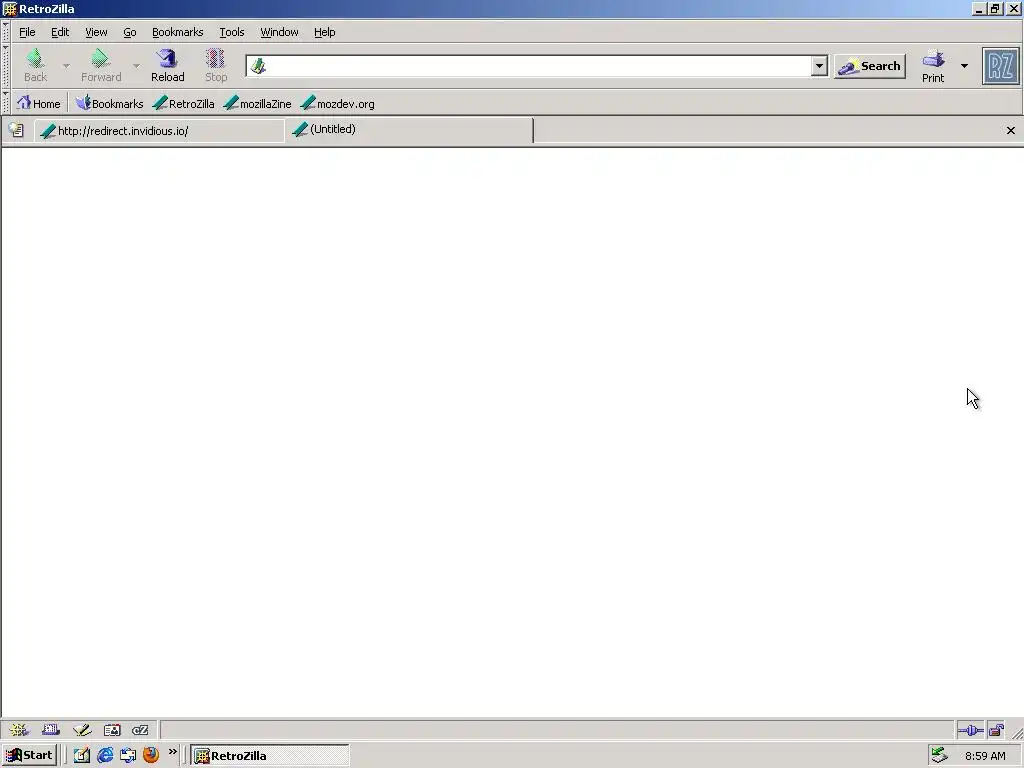Viewport: 1024px width, 768px height.
Task: Click the RetroZilla taskbar button
Action: click(x=270, y=756)
